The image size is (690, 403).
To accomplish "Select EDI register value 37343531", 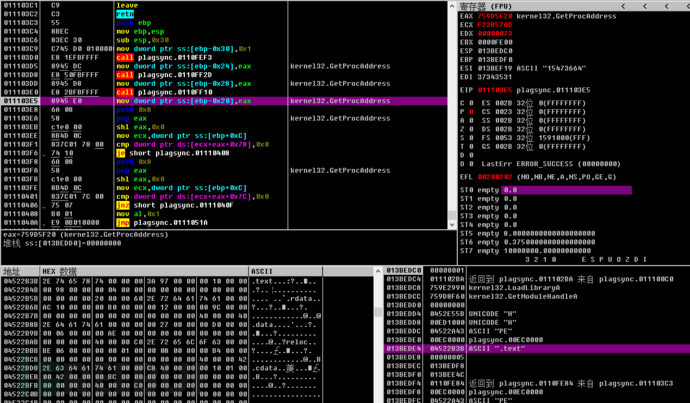I will coord(495,77).
